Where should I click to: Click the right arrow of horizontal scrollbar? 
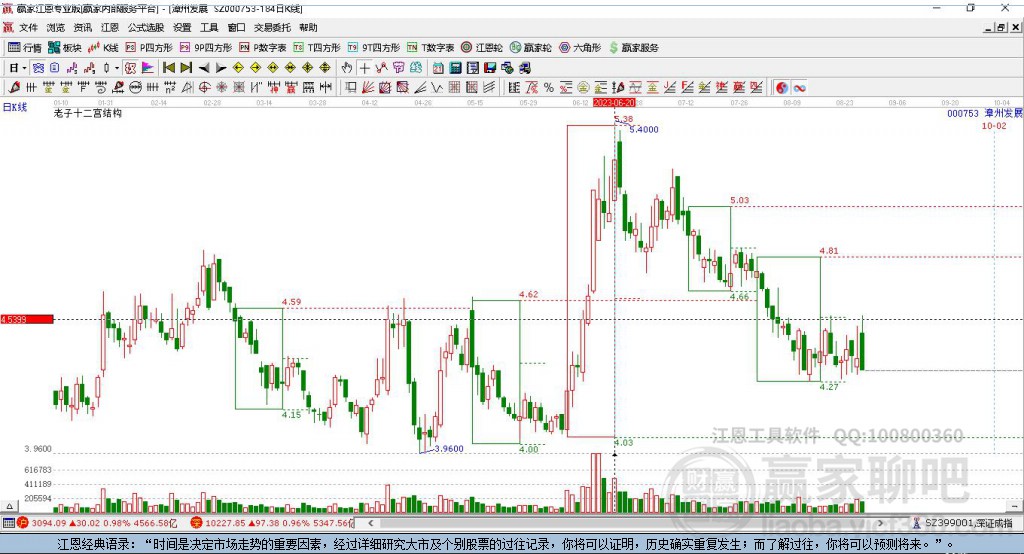point(880,523)
